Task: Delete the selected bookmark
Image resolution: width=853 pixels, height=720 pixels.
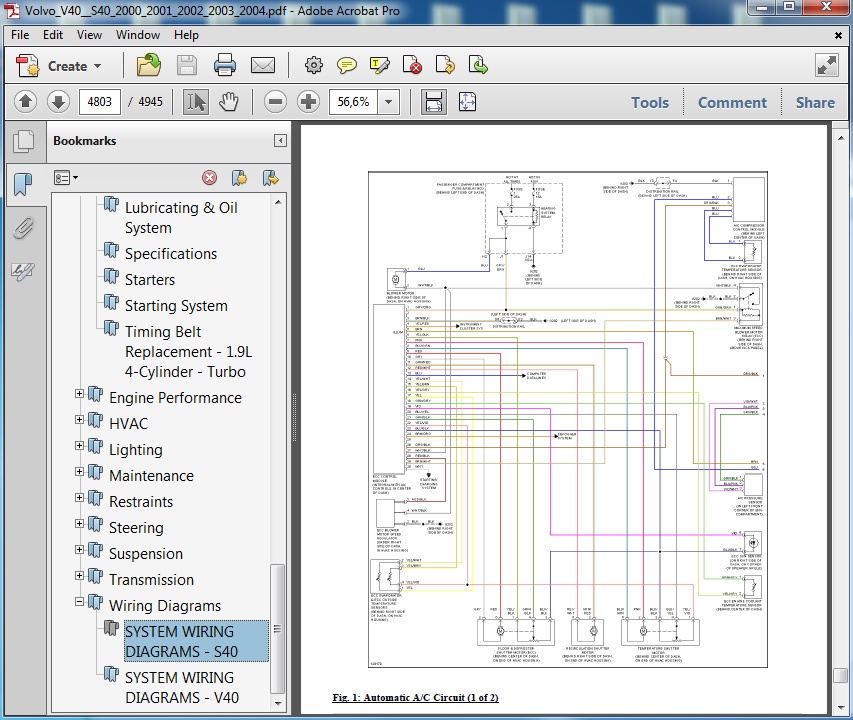Action: tap(209, 178)
